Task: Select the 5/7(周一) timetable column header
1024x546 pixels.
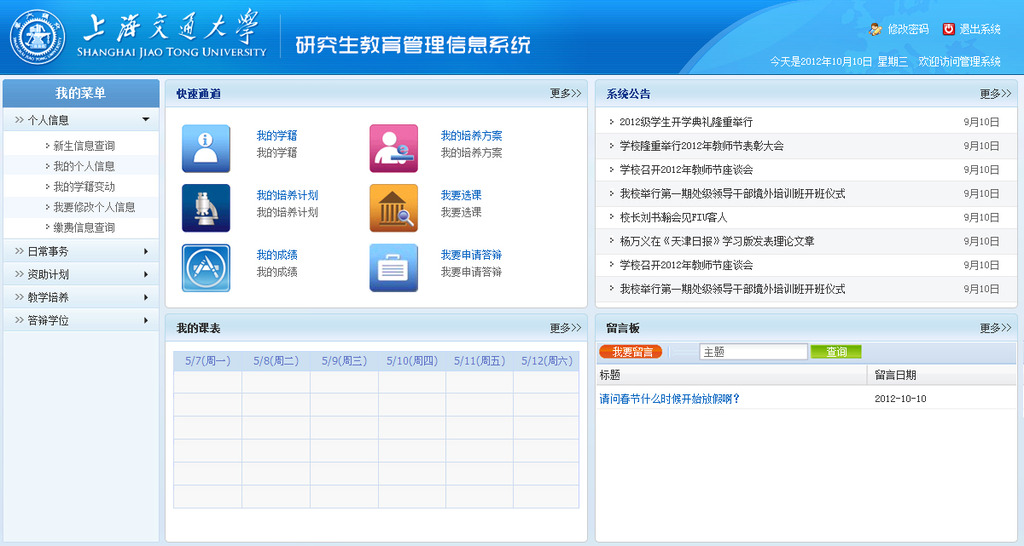Action: (208, 361)
